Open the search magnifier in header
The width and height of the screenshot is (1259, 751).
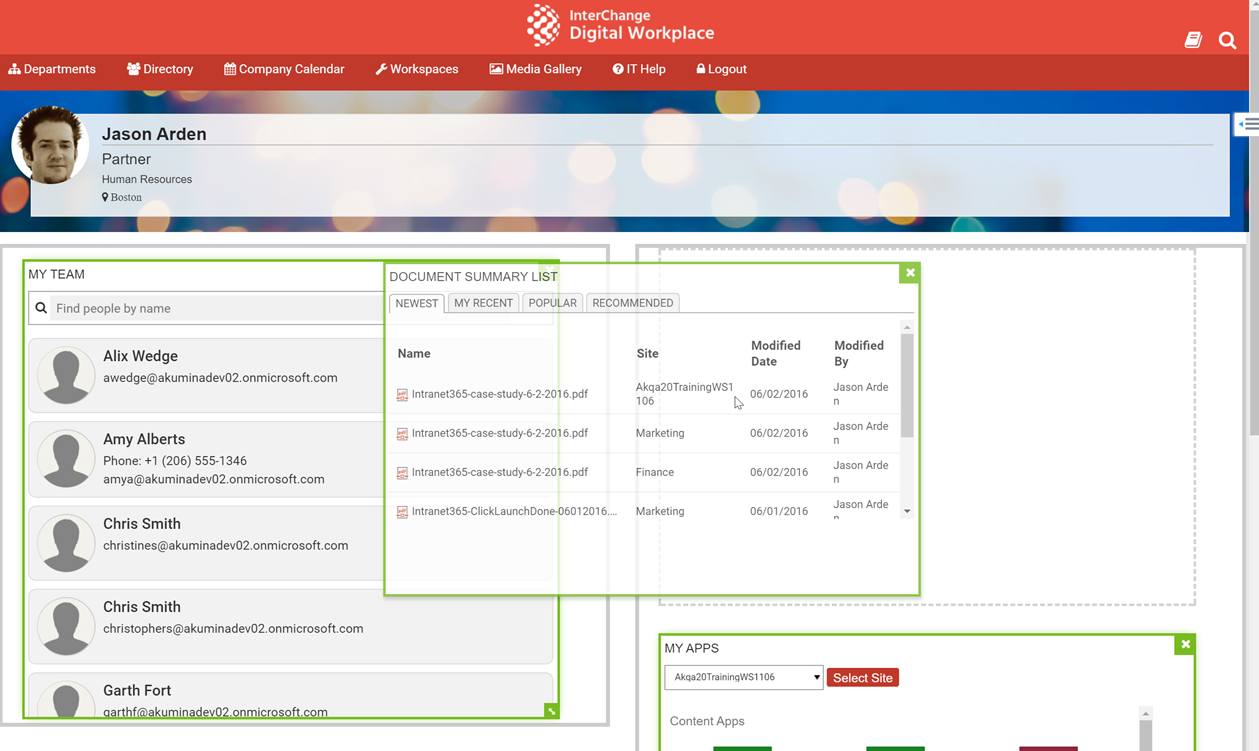coord(1227,40)
